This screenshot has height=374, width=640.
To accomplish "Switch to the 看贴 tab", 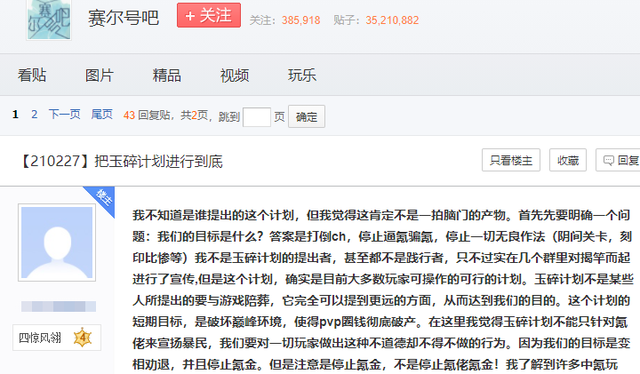I will click(x=32, y=75).
